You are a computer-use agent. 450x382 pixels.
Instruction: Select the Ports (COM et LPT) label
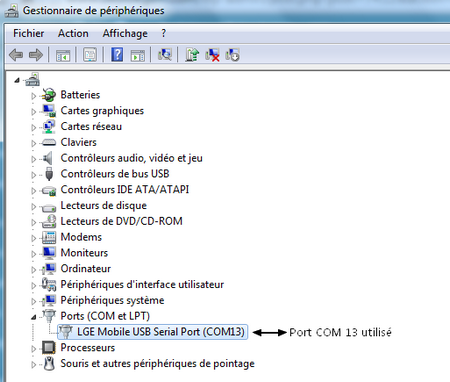tap(105, 316)
